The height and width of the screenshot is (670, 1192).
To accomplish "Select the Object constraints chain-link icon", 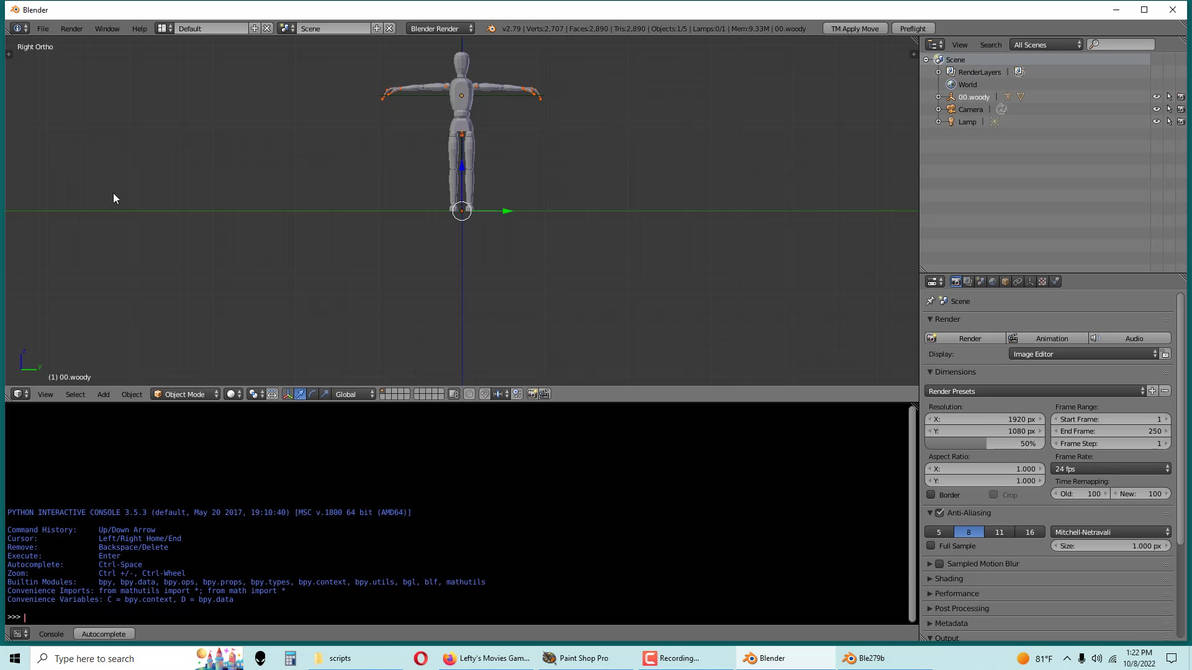I will (x=1016, y=281).
